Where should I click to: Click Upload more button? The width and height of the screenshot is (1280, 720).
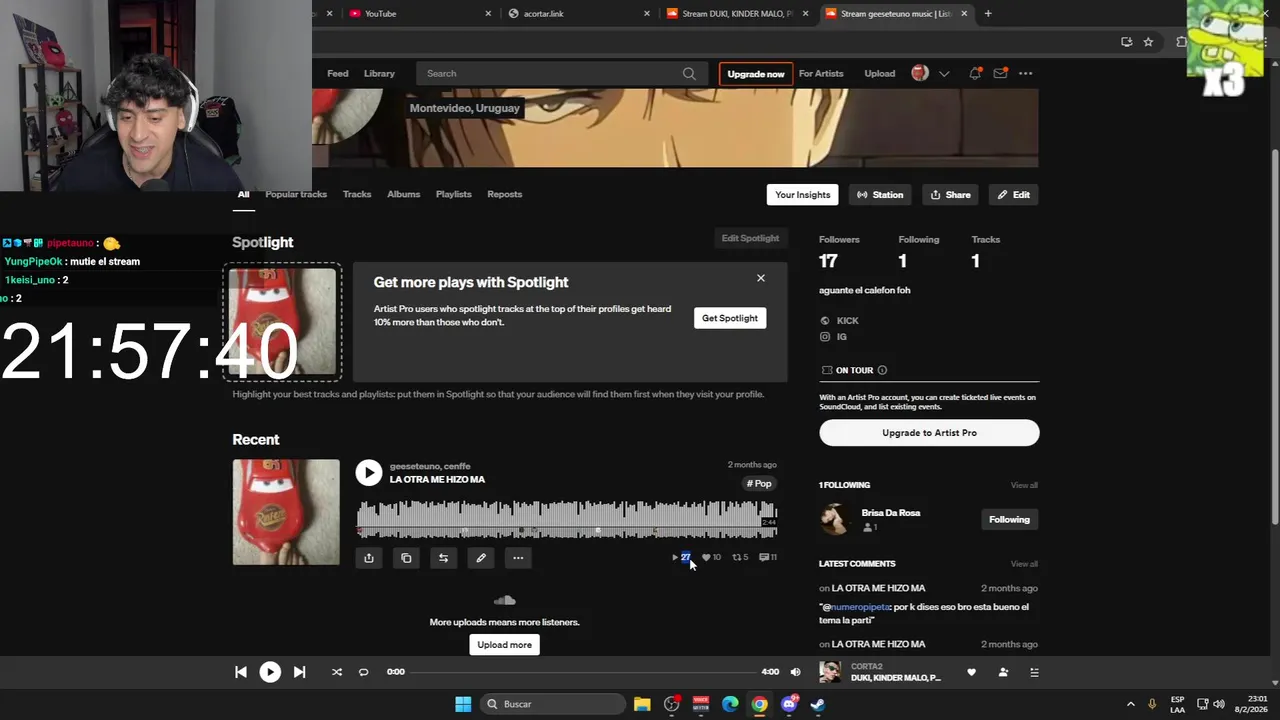tap(504, 645)
